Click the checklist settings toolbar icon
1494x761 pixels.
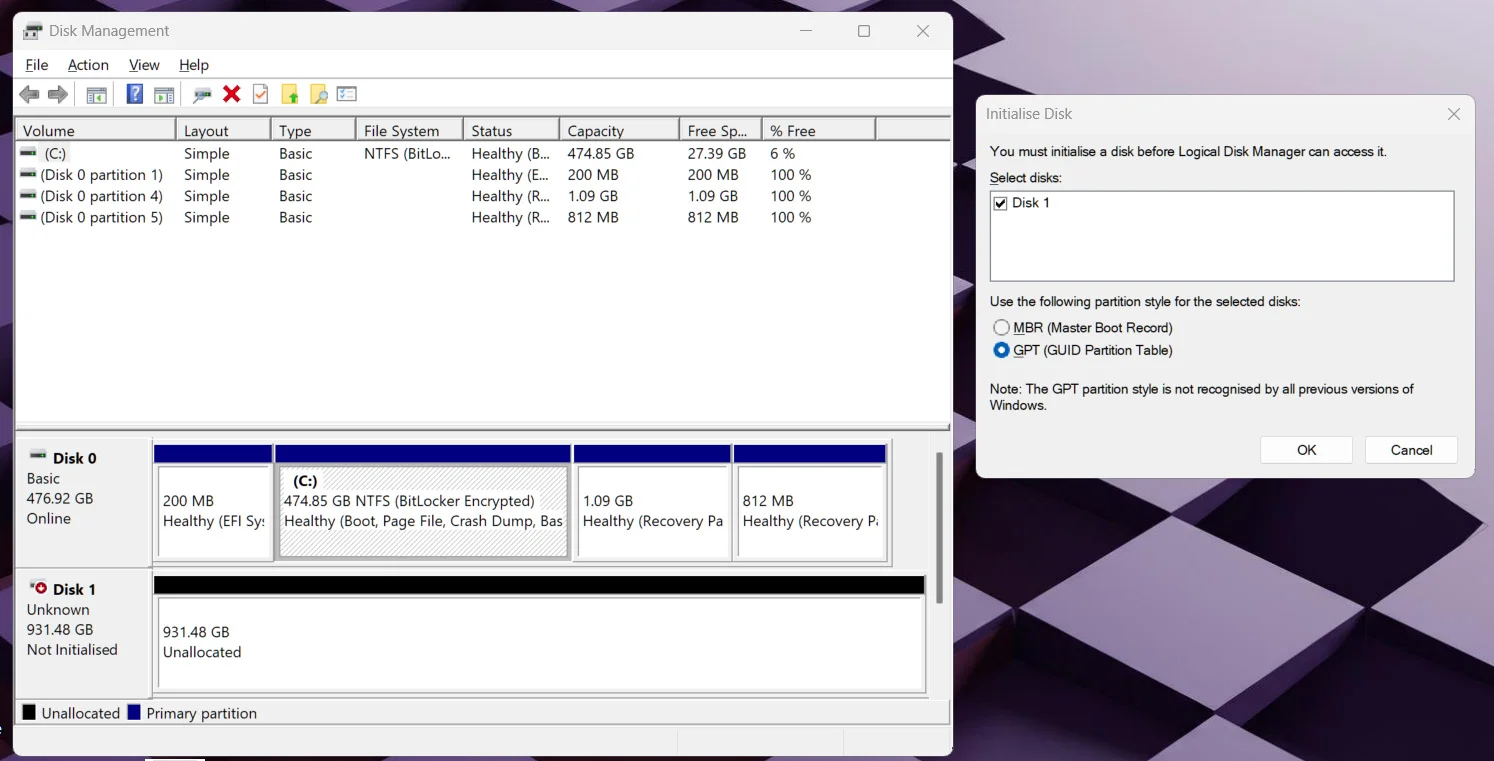(x=347, y=94)
